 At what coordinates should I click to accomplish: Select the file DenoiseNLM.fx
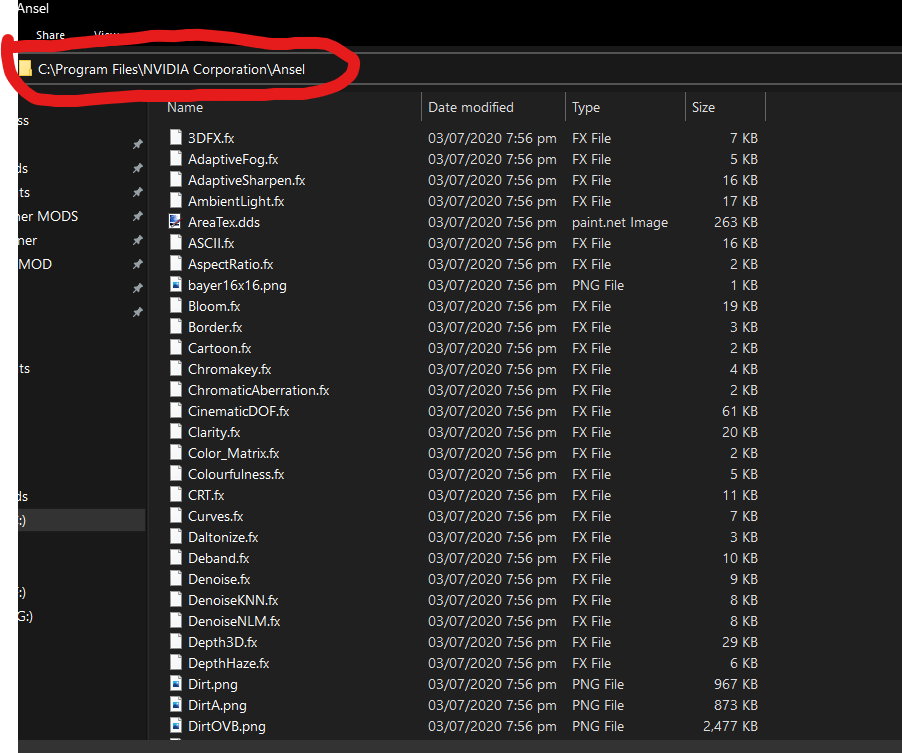234,621
